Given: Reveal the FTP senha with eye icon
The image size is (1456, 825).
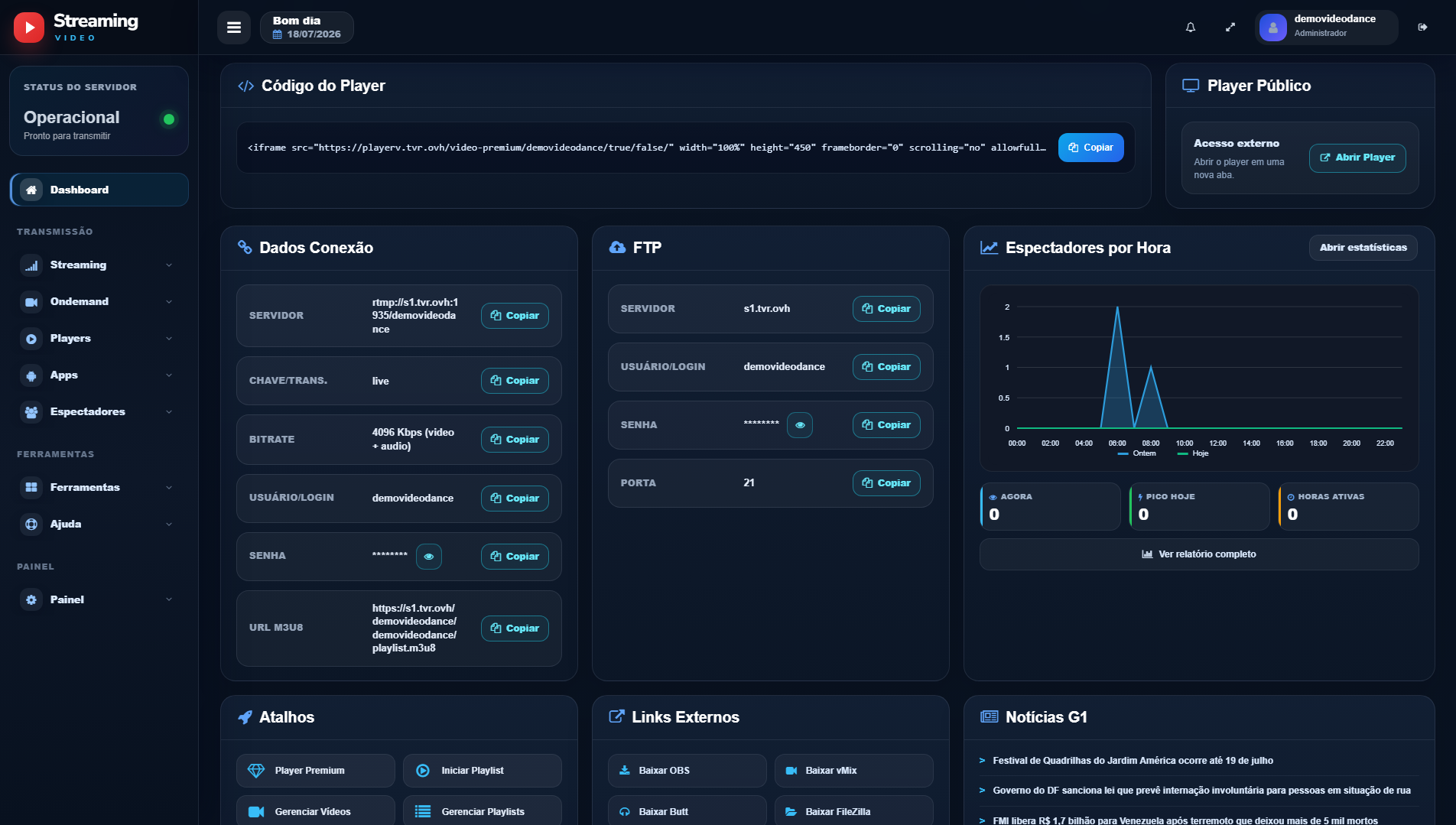Looking at the screenshot, I should coord(800,424).
